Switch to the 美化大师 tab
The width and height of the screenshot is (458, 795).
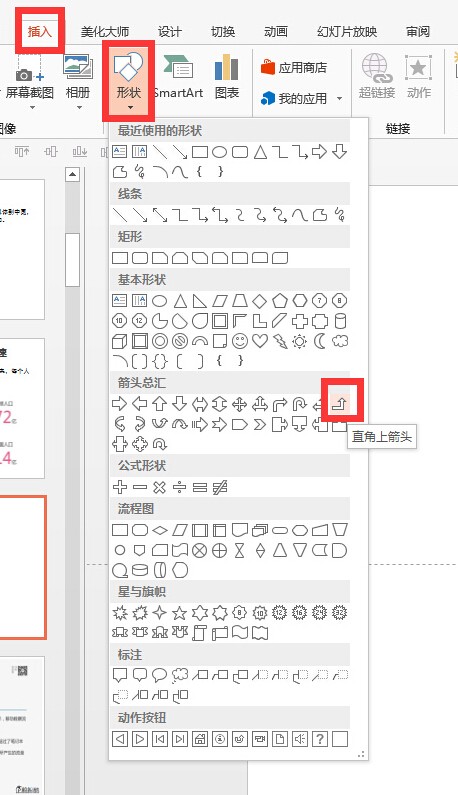pyautogui.click(x=104, y=31)
